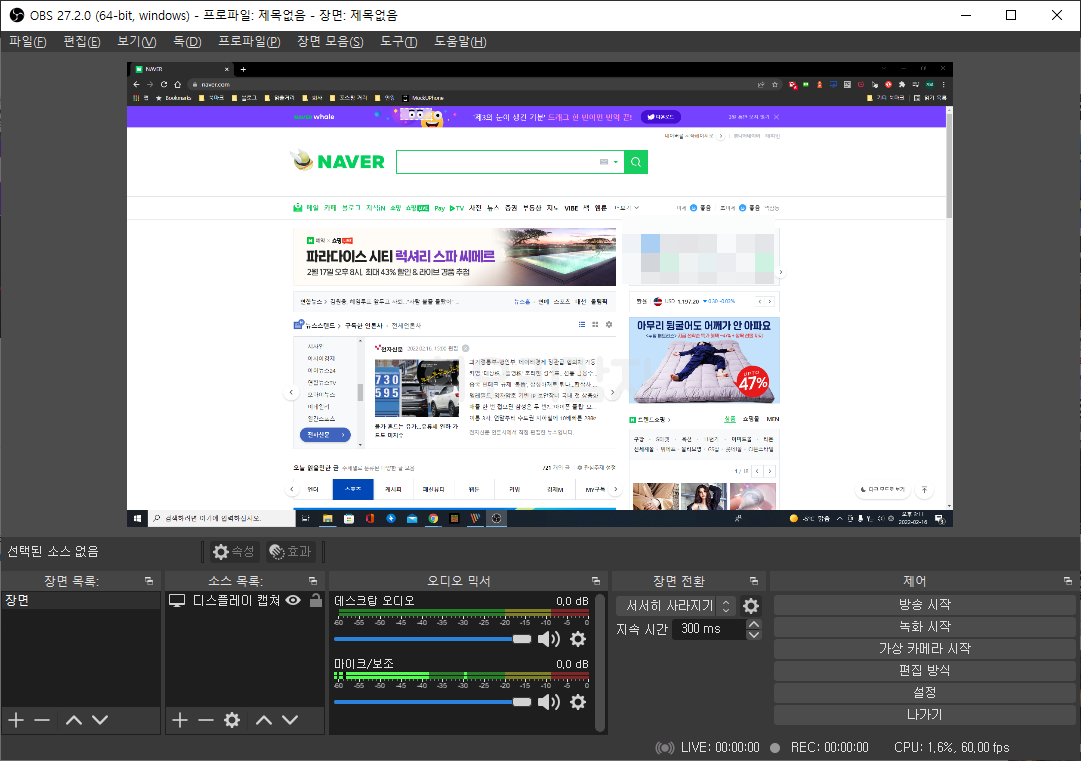This screenshot has height=761, width=1081.
Task: Open 데스크탑 오디오 gear settings
Action: [x=578, y=639]
